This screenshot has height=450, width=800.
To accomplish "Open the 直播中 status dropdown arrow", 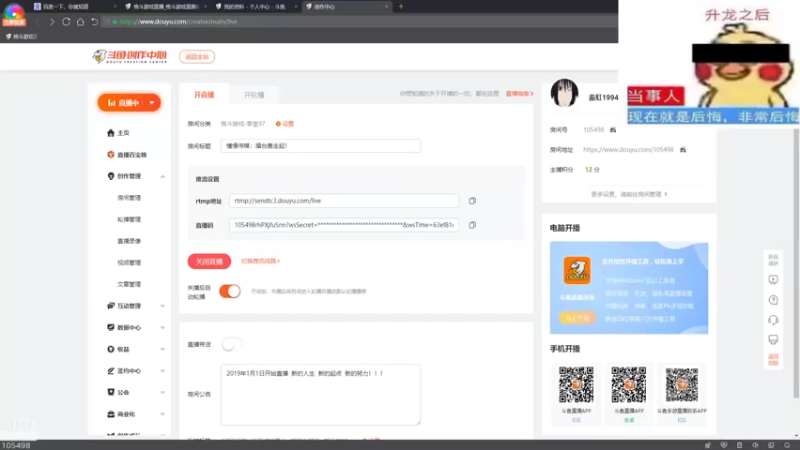I will pos(152,103).
